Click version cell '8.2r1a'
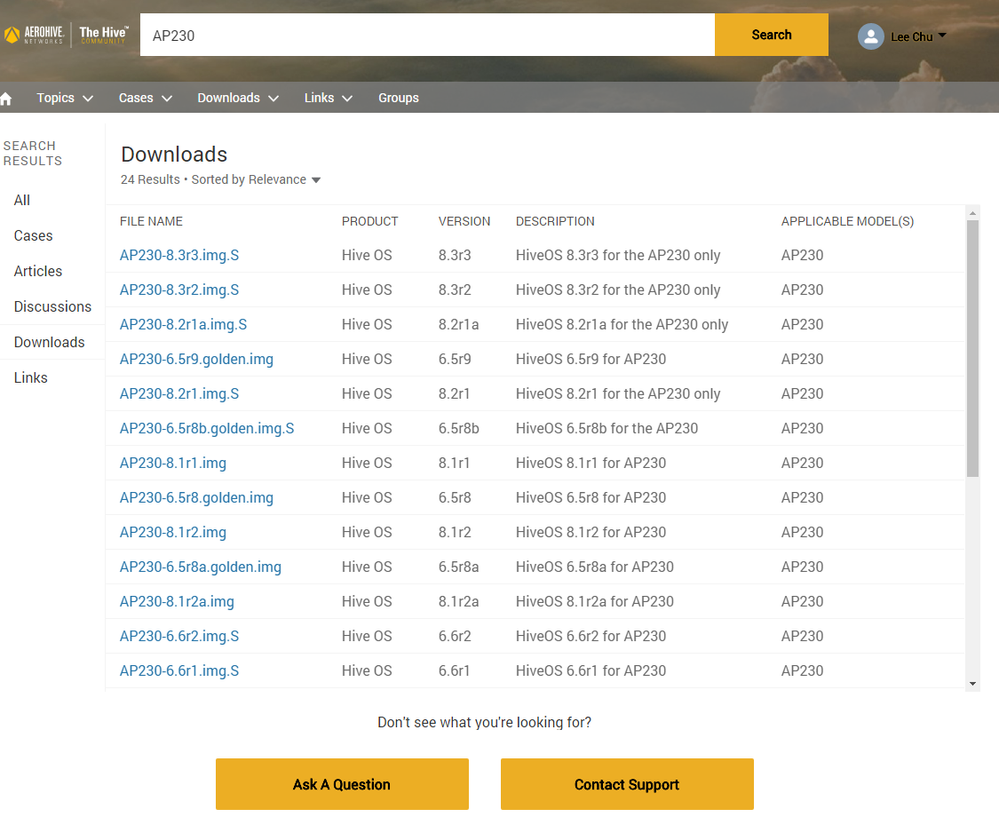 coord(458,325)
